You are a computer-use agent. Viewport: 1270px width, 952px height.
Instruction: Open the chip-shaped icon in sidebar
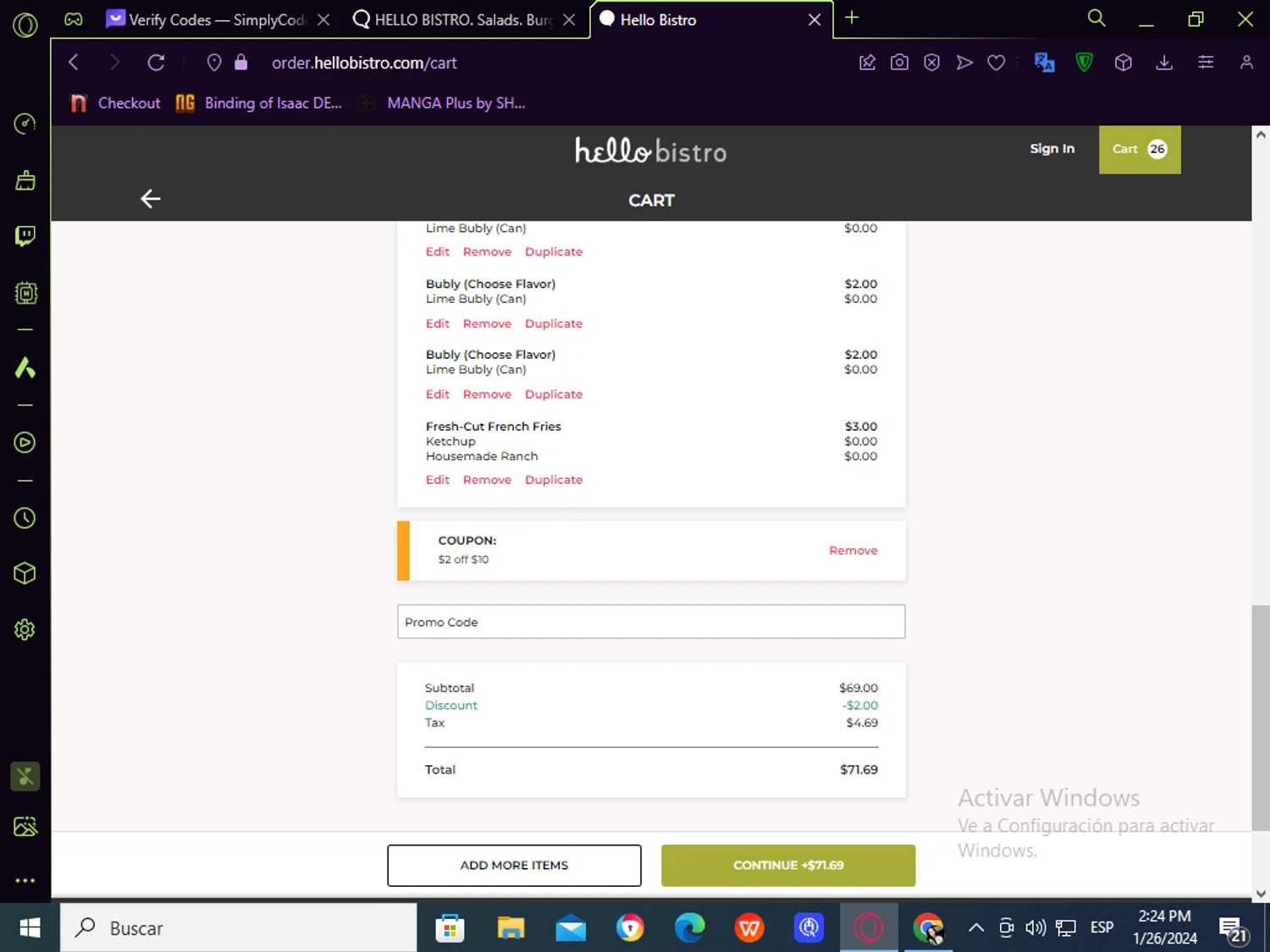pyautogui.click(x=25, y=293)
